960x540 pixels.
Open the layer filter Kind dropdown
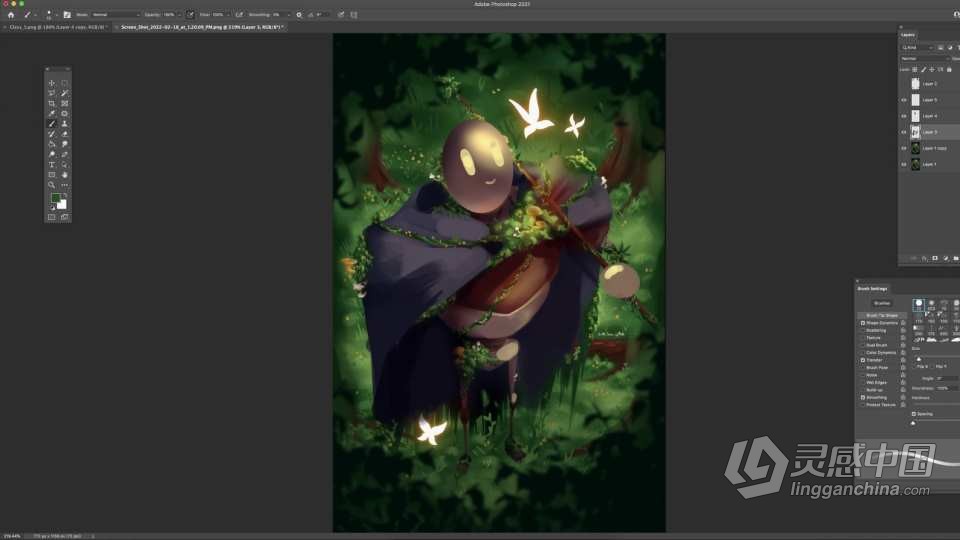coord(917,47)
